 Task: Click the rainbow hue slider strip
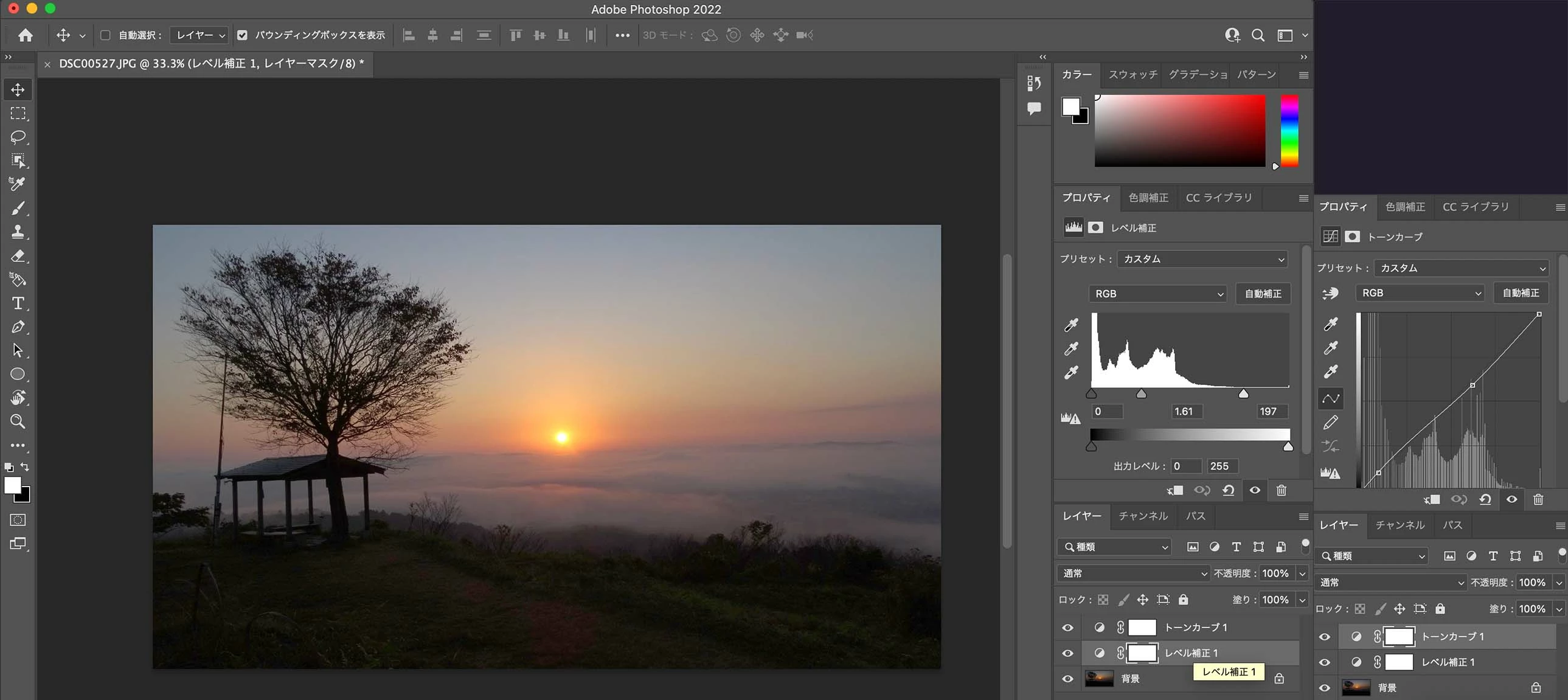point(1289,130)
